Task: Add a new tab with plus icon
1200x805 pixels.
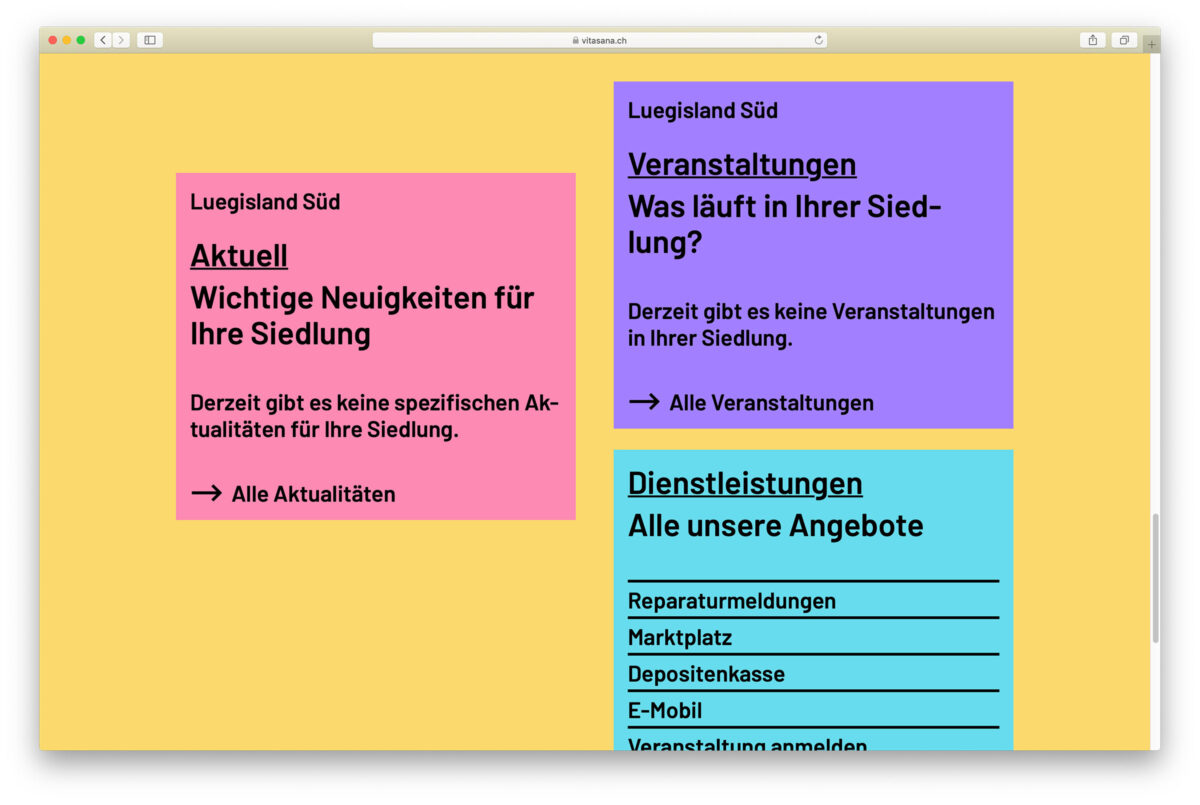Action: 1151,44
